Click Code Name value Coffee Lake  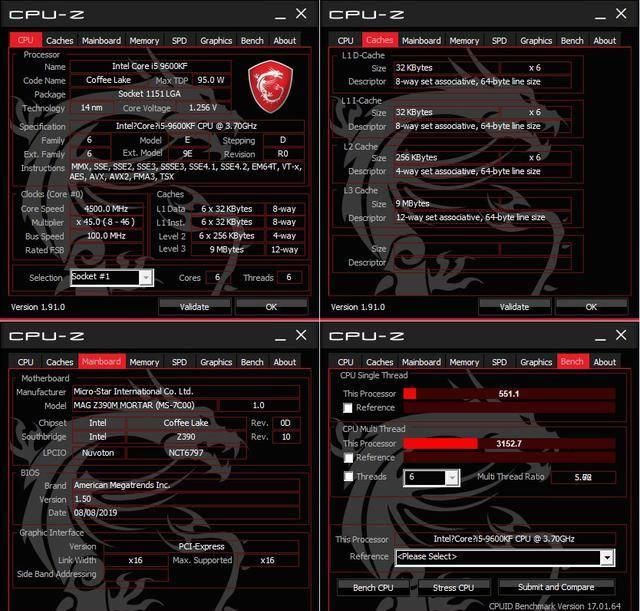click(x=109, y=80)
